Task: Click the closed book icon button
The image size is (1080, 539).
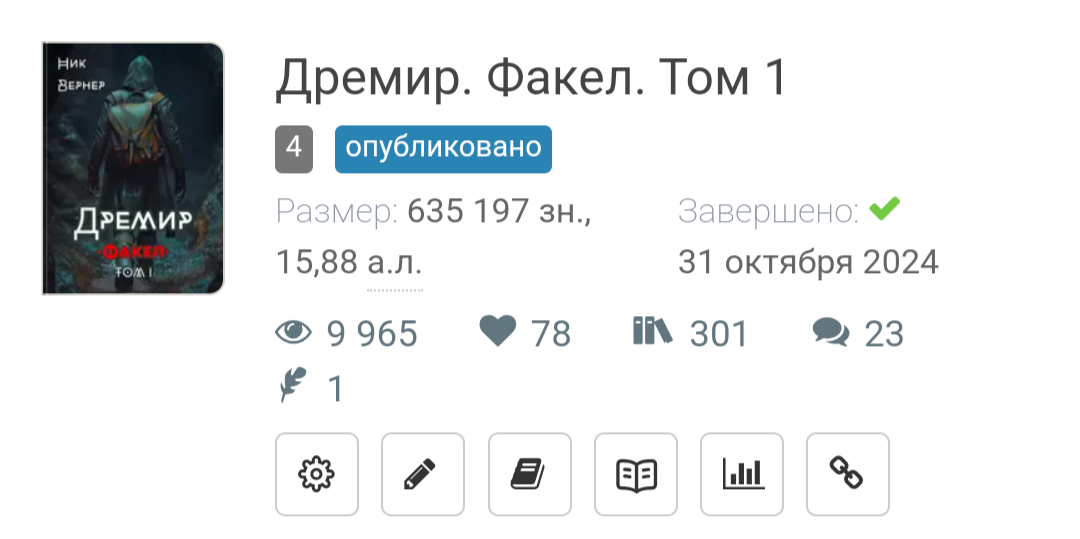Action: click(530, 474)
